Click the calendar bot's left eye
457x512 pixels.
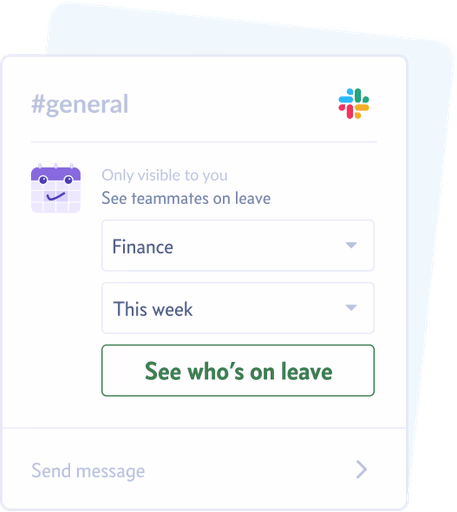click(x=43, y=180)
